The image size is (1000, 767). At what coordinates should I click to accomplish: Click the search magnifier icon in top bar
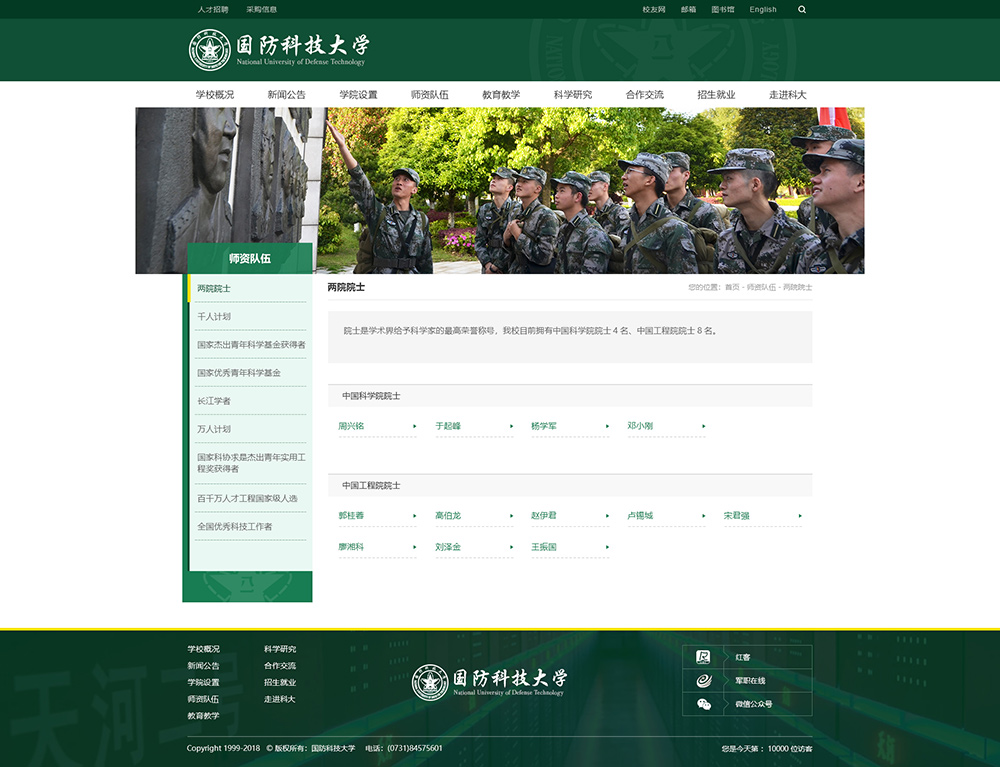802,9
